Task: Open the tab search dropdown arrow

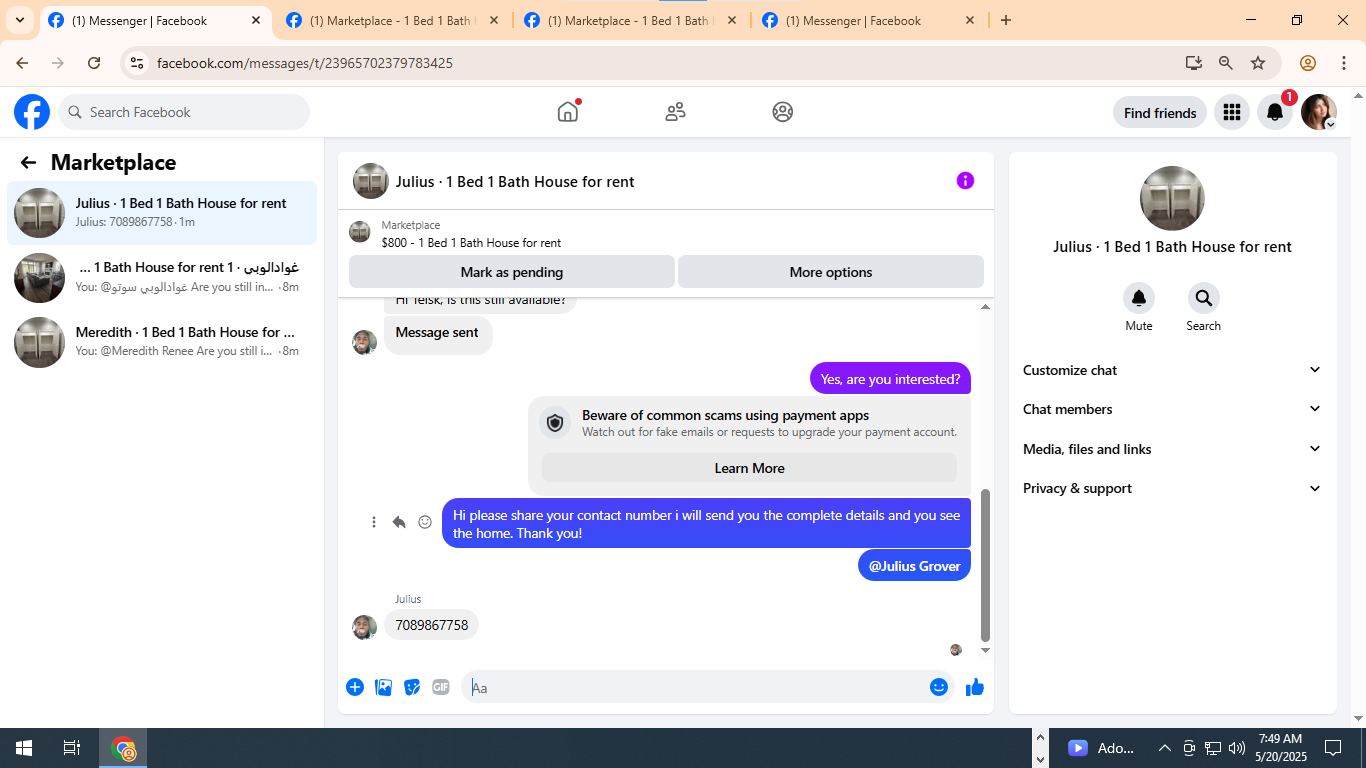Action: coord(20,20)
